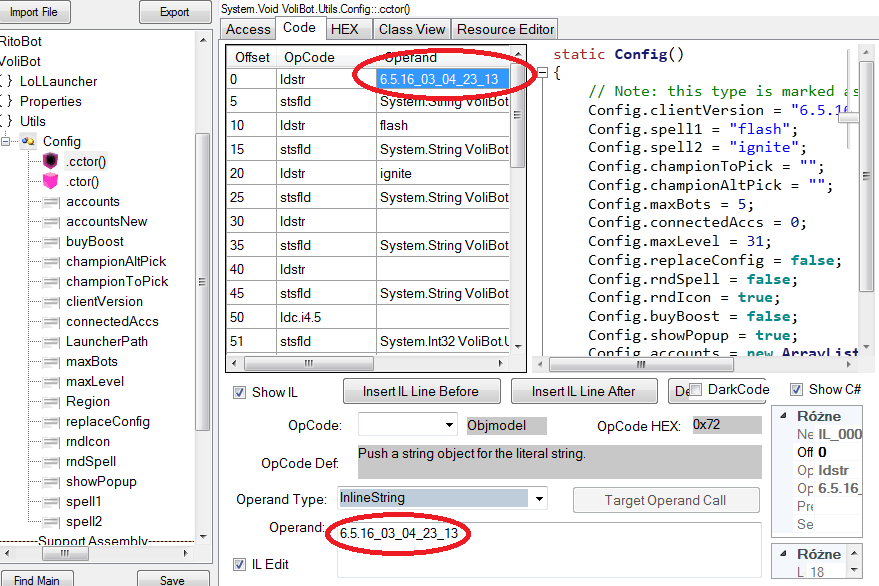The image size is (879, 586).
Task: Click the Target Operand Call button
Action: pos(665,500)
